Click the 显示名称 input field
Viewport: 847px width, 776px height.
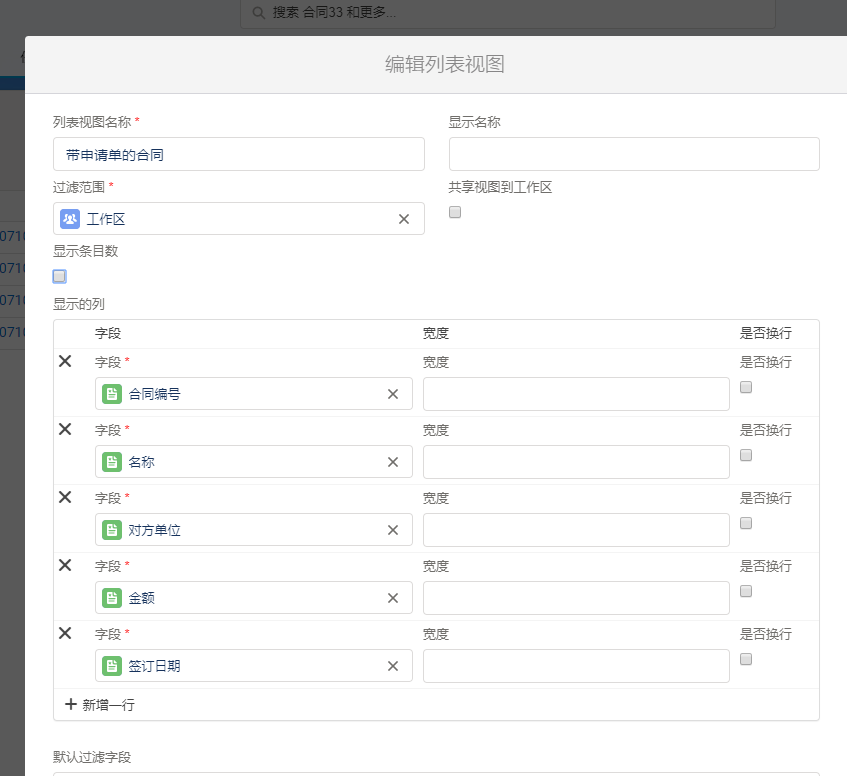pyautogui.click(x=633, y=154)
